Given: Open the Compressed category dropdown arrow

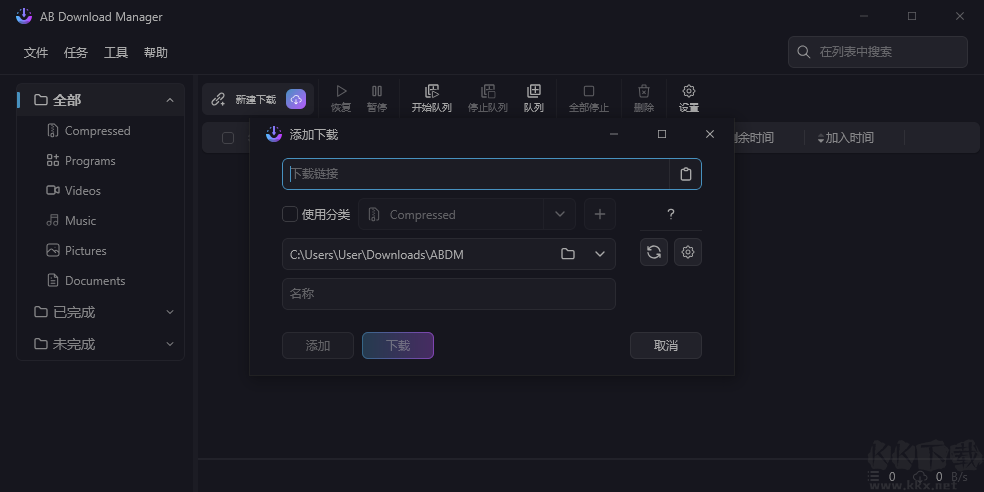Looking at the screenshot, I should click(560, 215).
